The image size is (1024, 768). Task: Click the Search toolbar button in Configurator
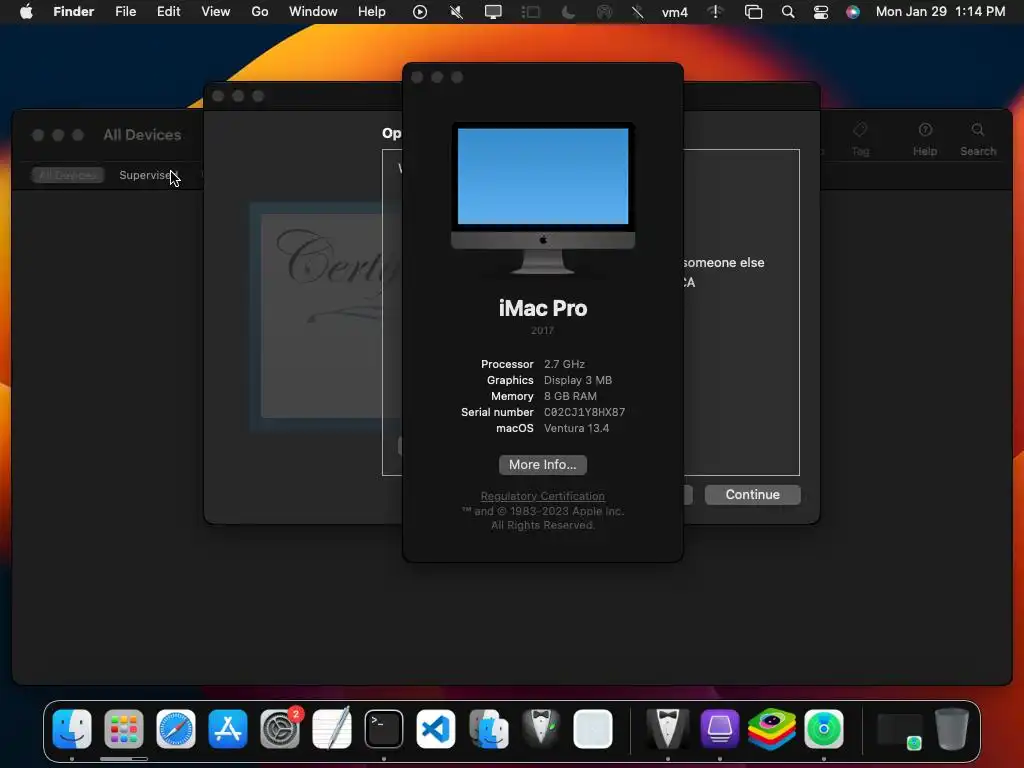(x=978, y=139)
